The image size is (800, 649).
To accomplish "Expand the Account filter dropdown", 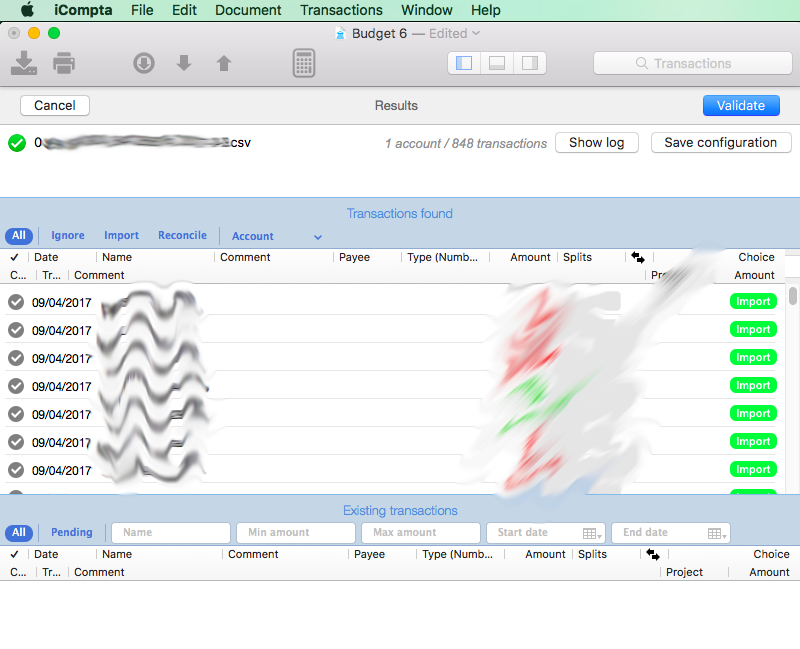I will (x=276, y=236).
